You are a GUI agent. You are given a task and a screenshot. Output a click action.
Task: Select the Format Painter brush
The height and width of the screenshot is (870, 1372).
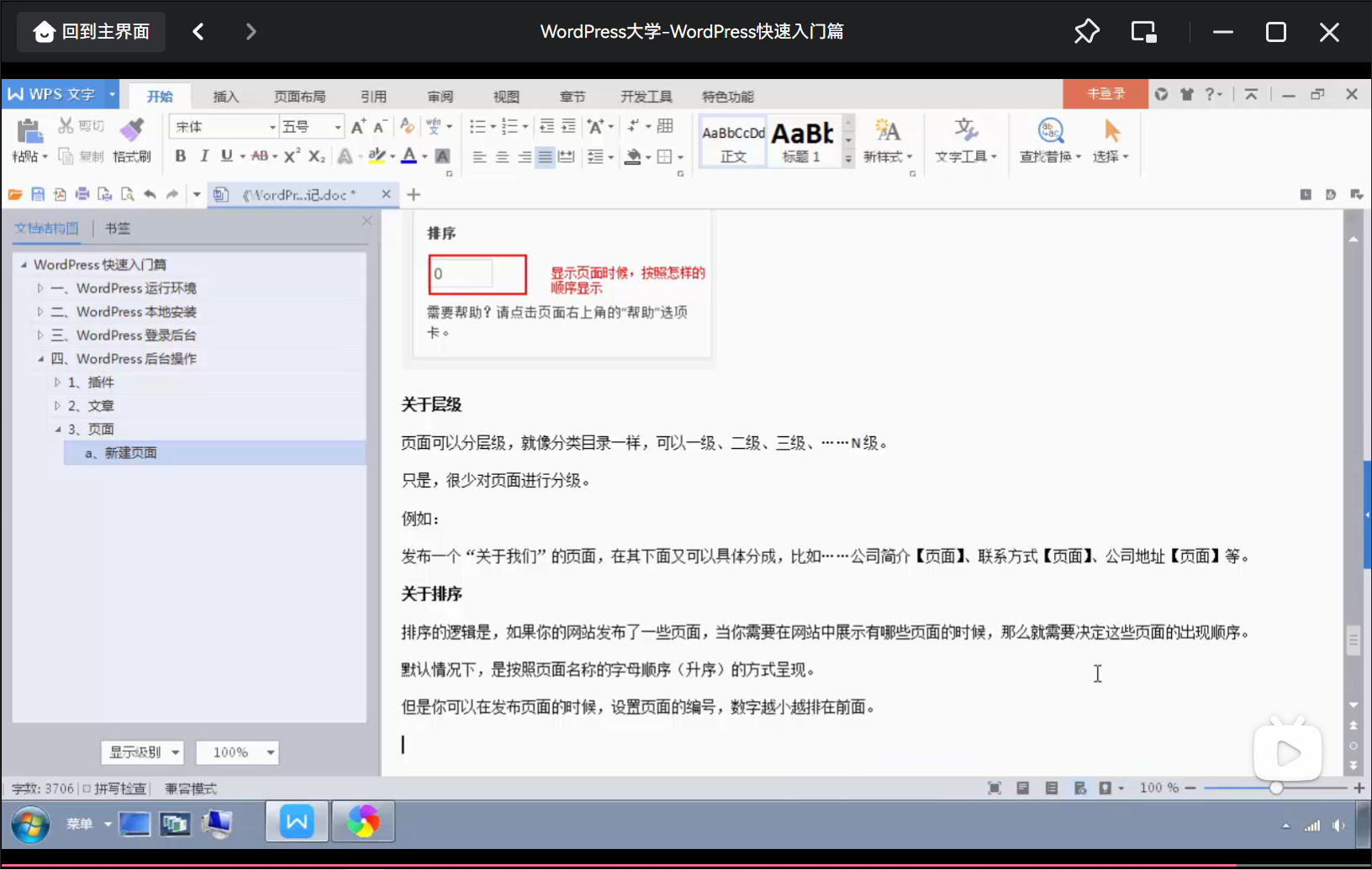[132, 131]
